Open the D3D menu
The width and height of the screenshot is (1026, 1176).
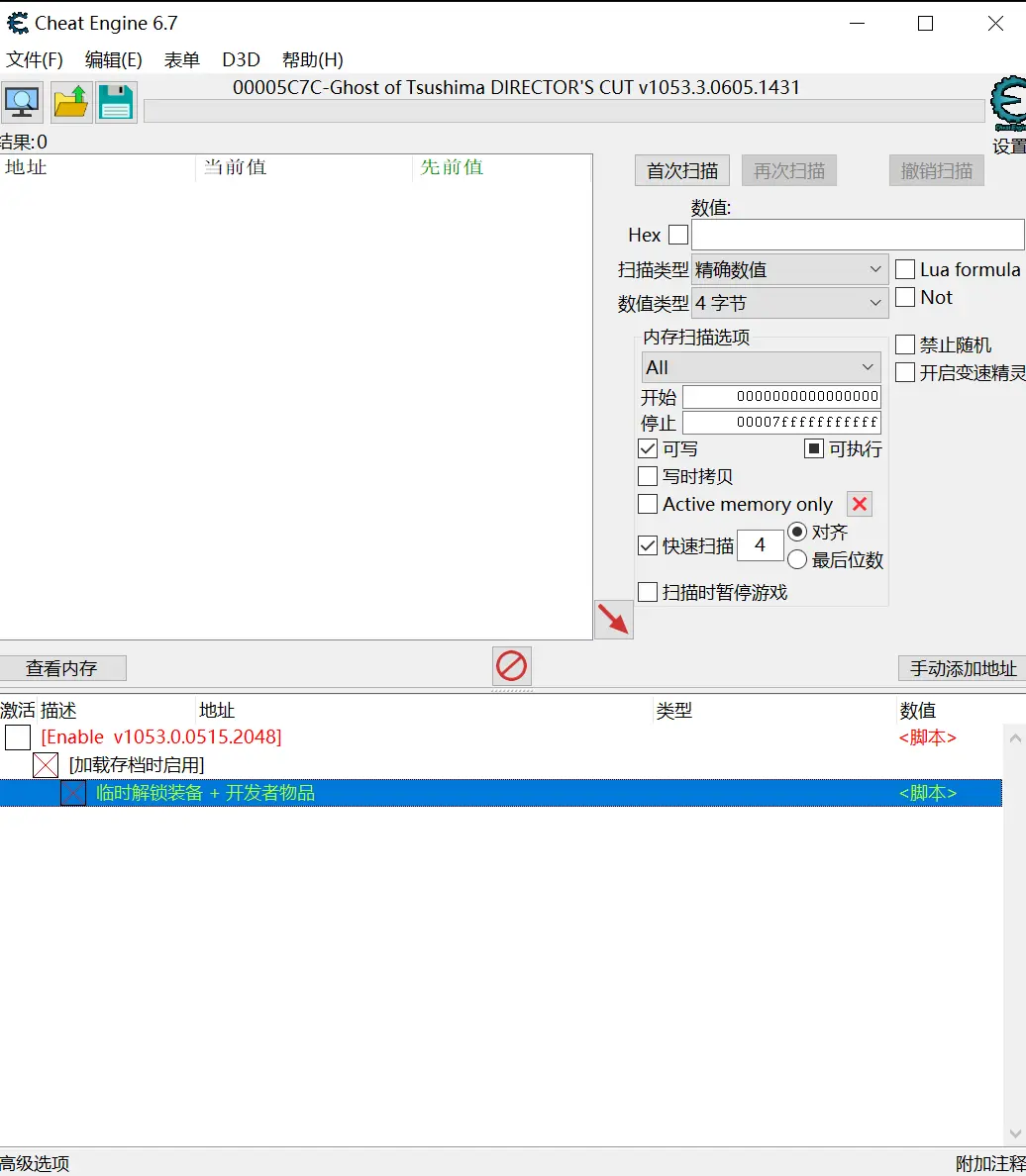pos(241,59)
